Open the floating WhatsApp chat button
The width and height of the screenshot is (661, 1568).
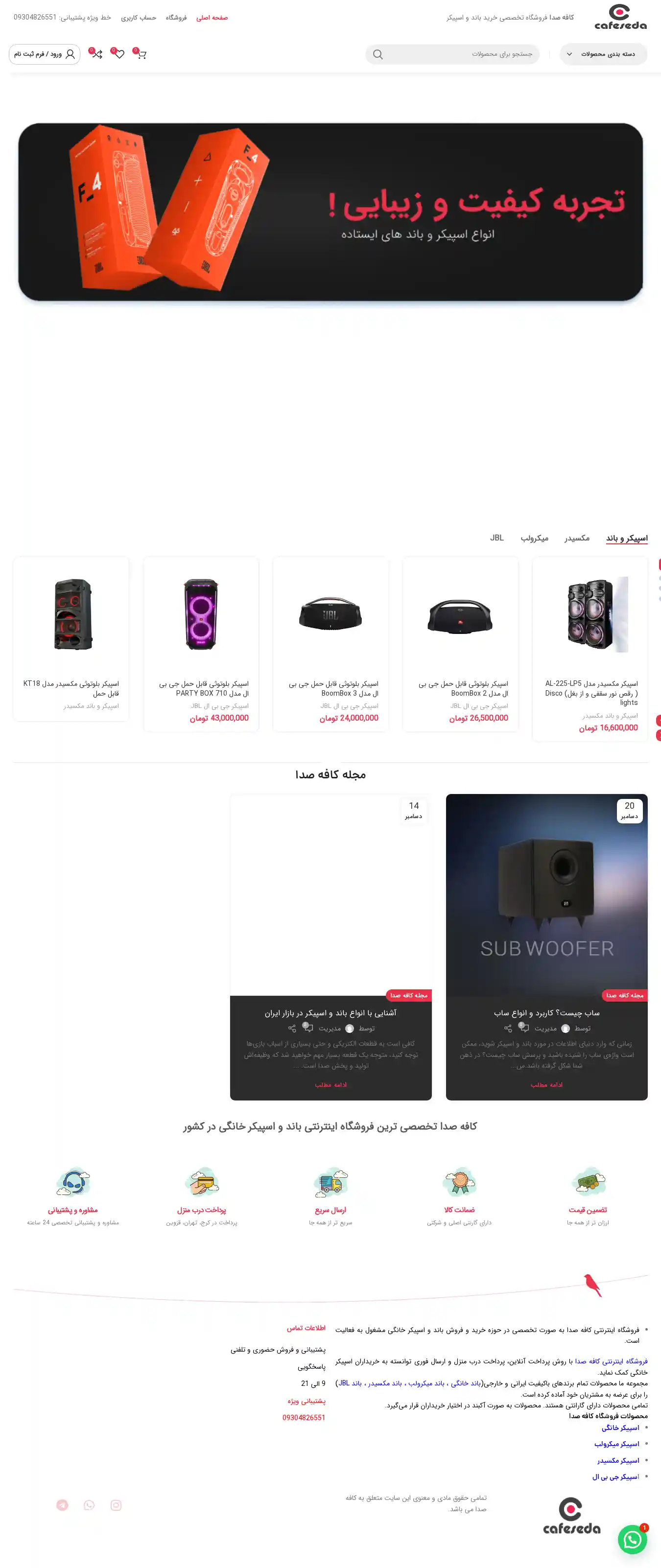pyautogui.click(x=633, y=1540)
